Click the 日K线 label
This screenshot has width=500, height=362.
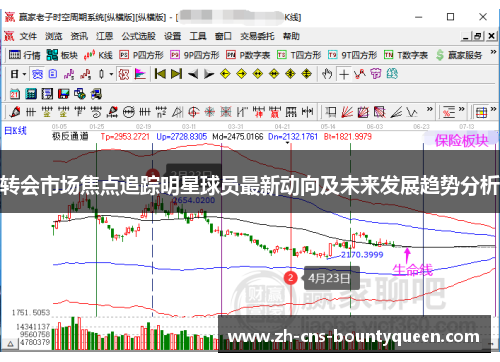pos(15,131)
